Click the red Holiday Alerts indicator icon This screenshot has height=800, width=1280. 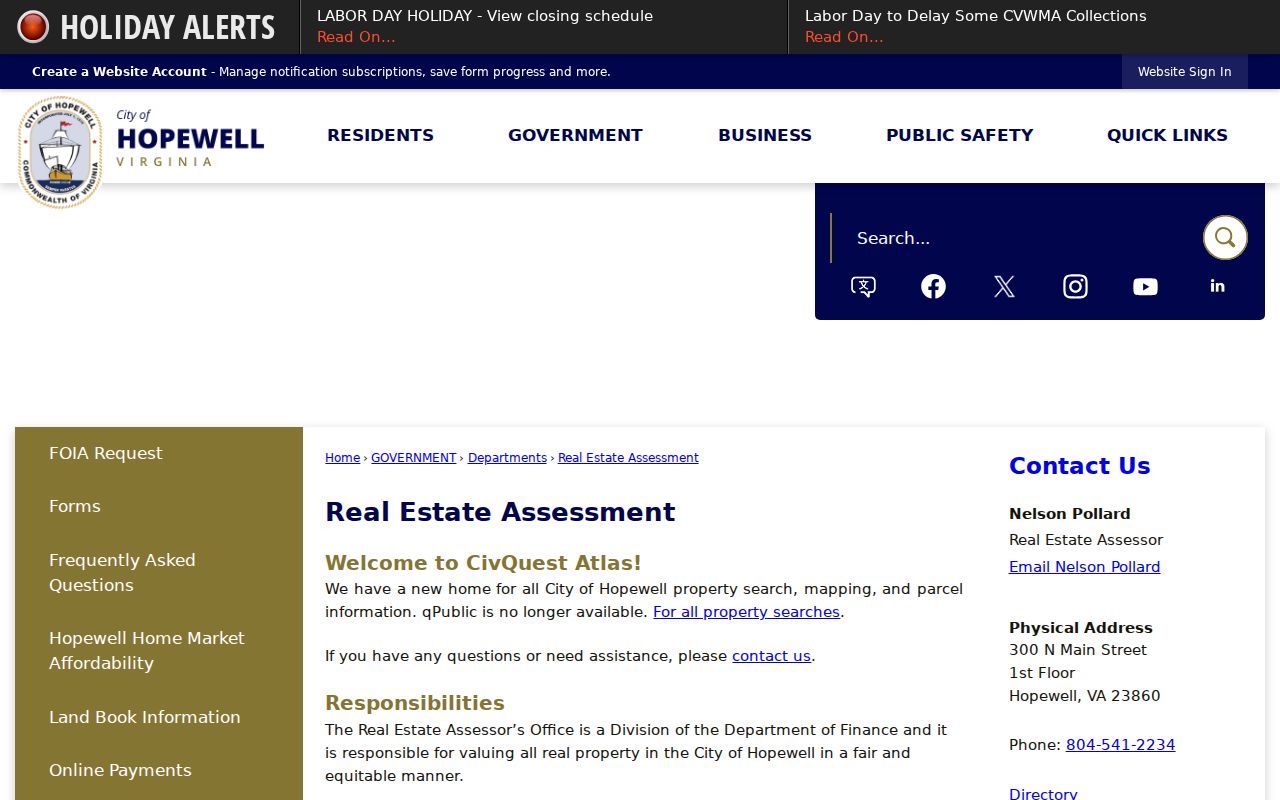[33, 27]
